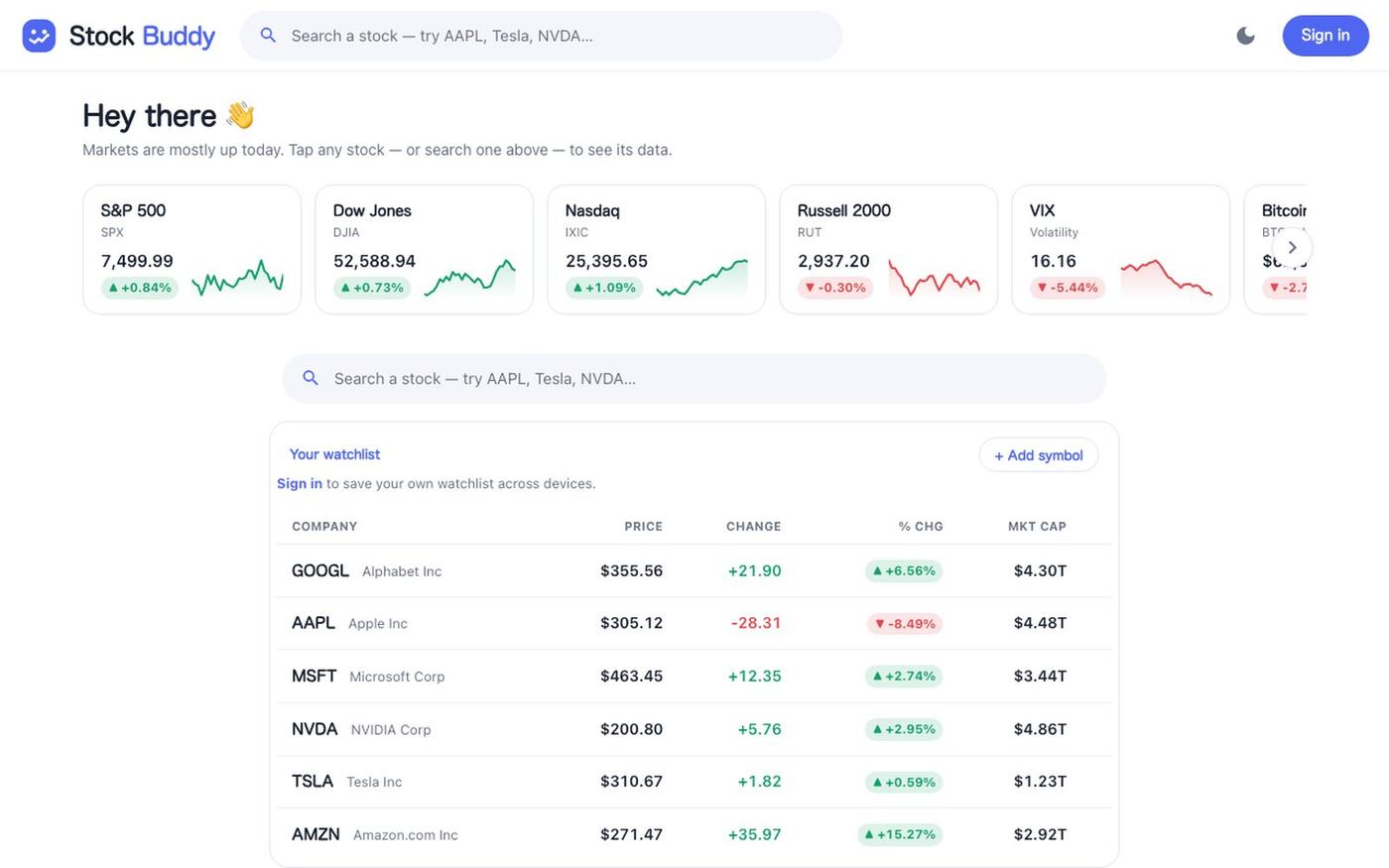Focus the main search bar above the watchlist
This screenshot has width=1389, height=868.
coord(694,379)
